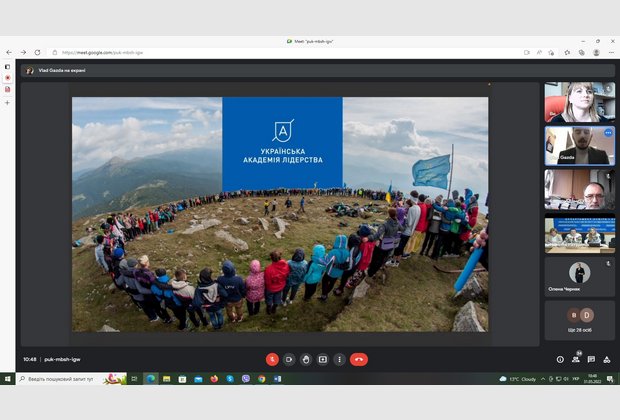620x420 pixels.
Task: Open Word from the taskbar
Action: click(x=278, y=379)
